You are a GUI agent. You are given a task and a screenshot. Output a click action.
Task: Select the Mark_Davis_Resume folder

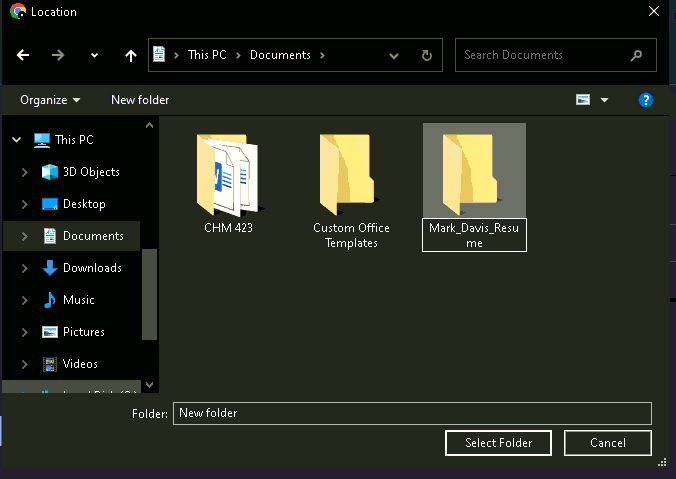click(x=474, y=185)
